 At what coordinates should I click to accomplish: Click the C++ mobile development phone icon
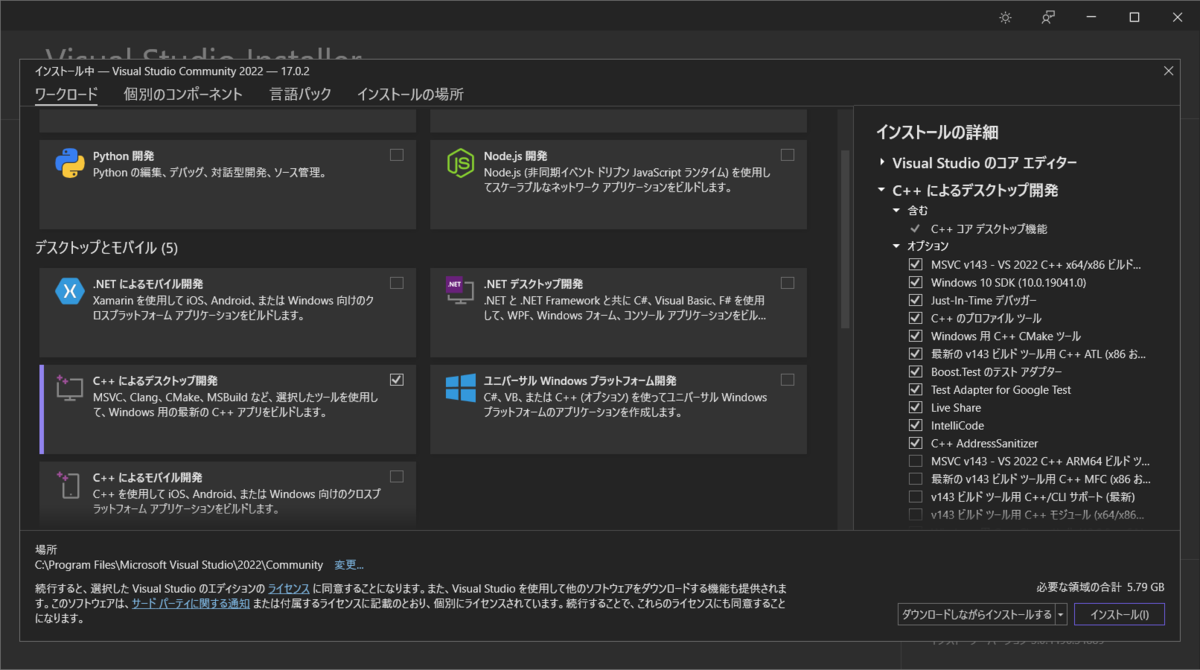click(67, 485)
